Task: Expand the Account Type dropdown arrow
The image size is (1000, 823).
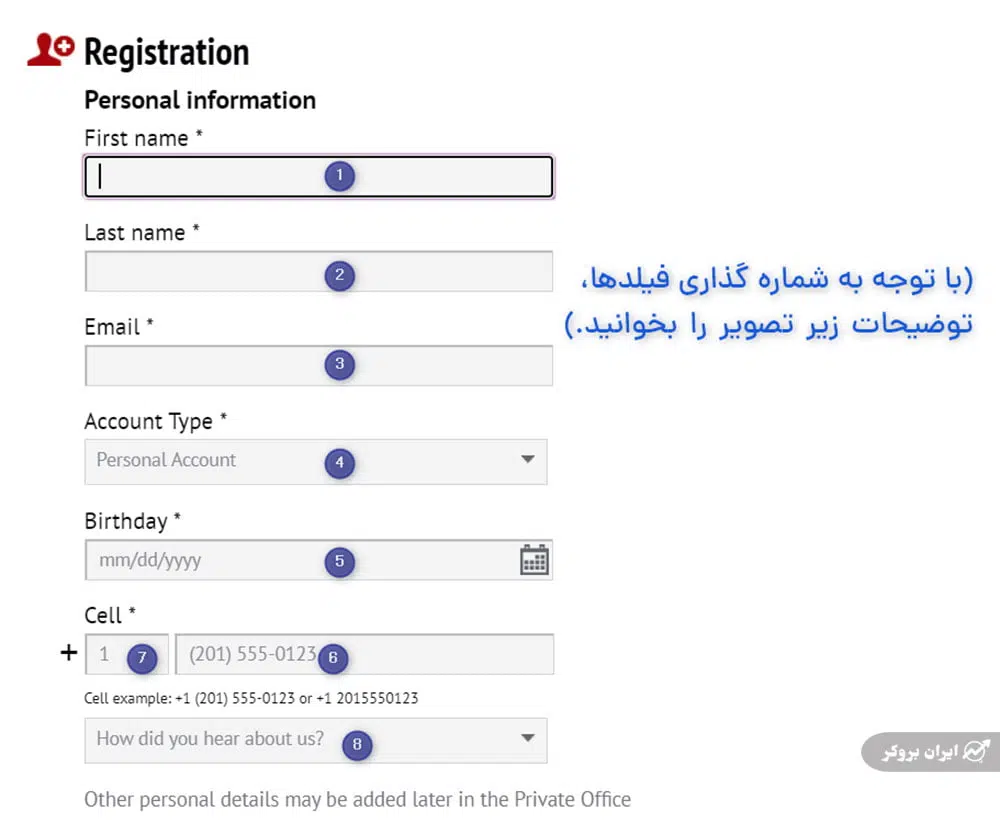Action: tap(528, 460)
